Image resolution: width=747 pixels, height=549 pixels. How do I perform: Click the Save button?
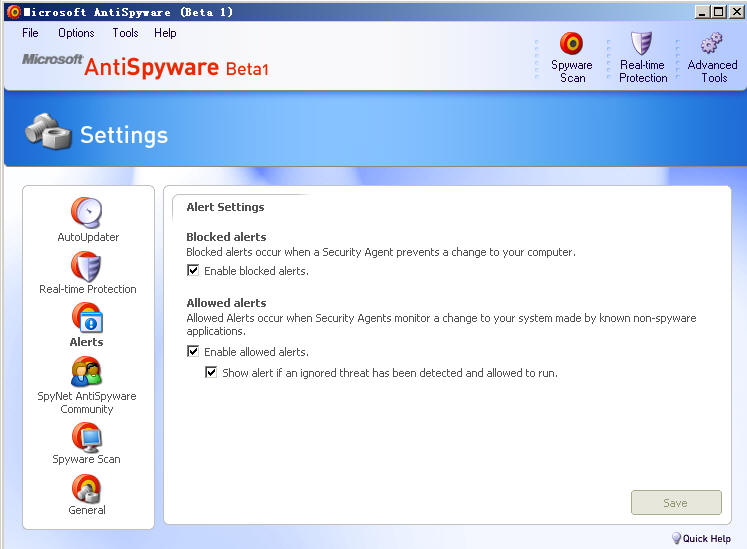tap(676, 502)
